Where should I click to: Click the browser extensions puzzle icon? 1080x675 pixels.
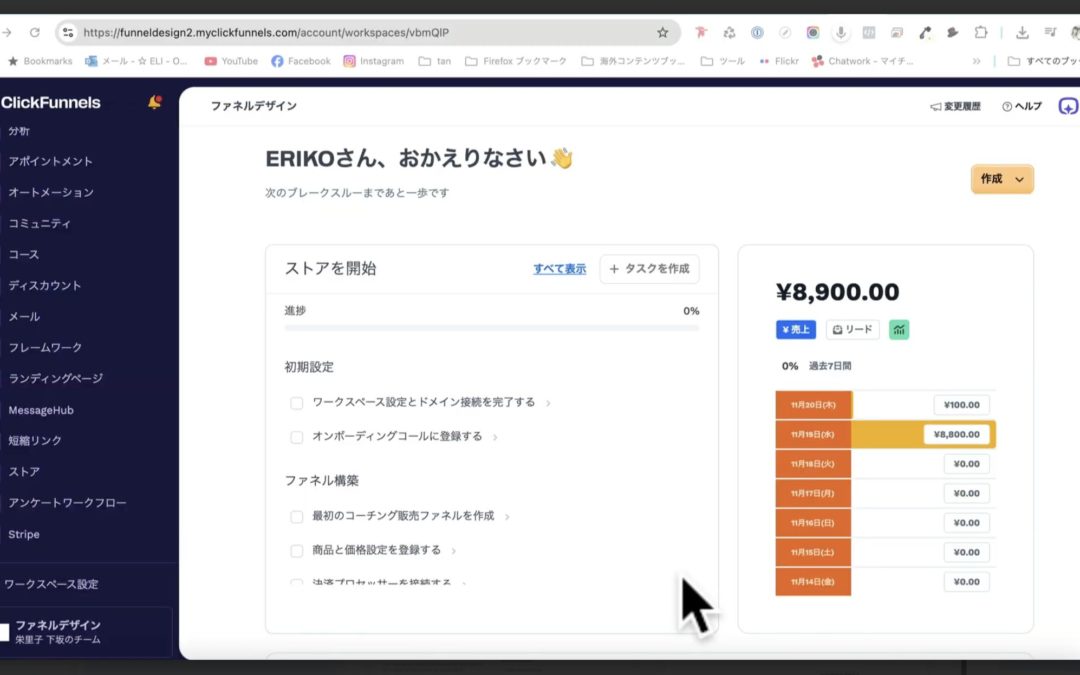pyautogui.click(x=981, y=32)
